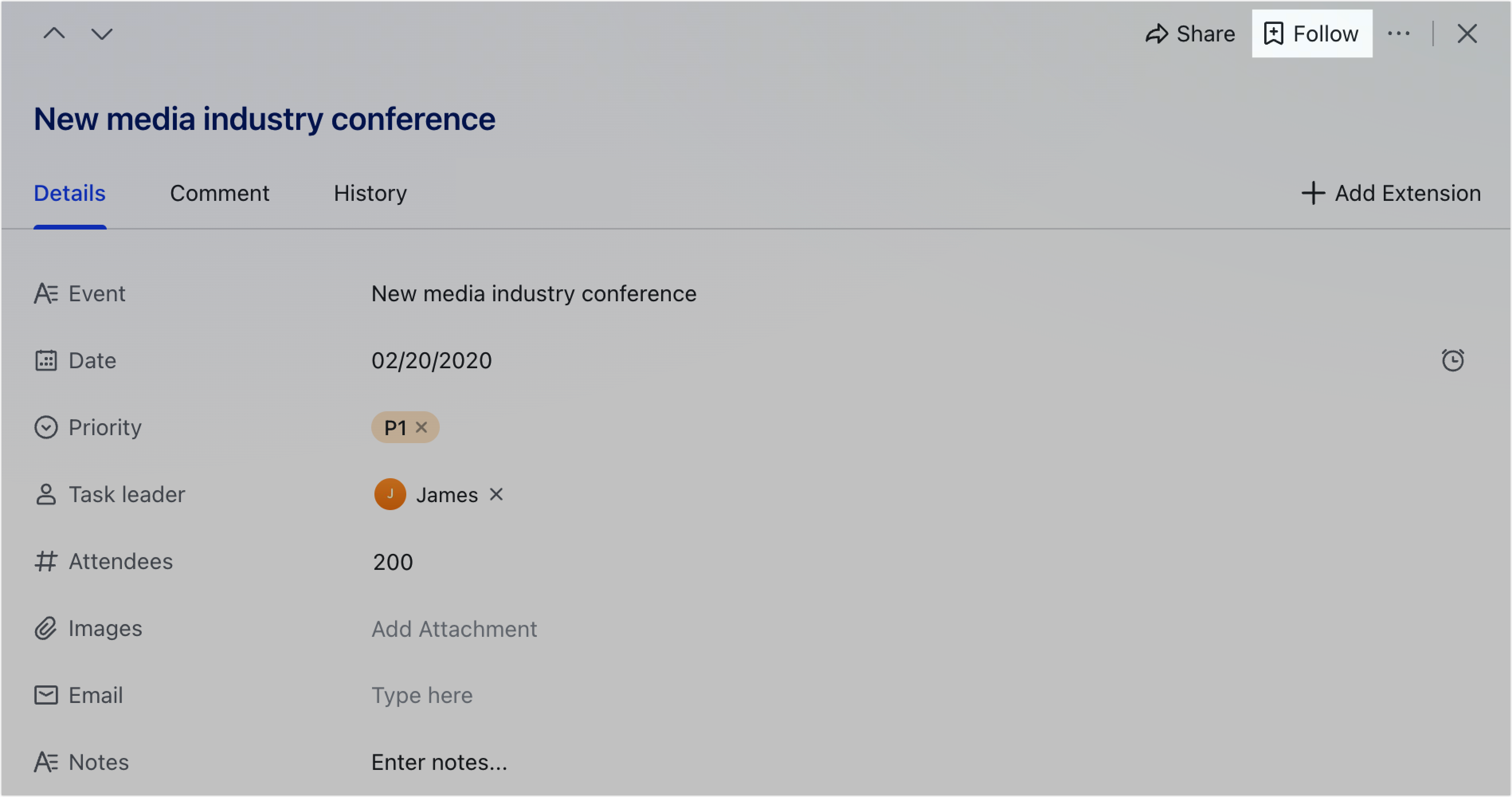
Task: Select the Details tab
Action: click(69, 193)
